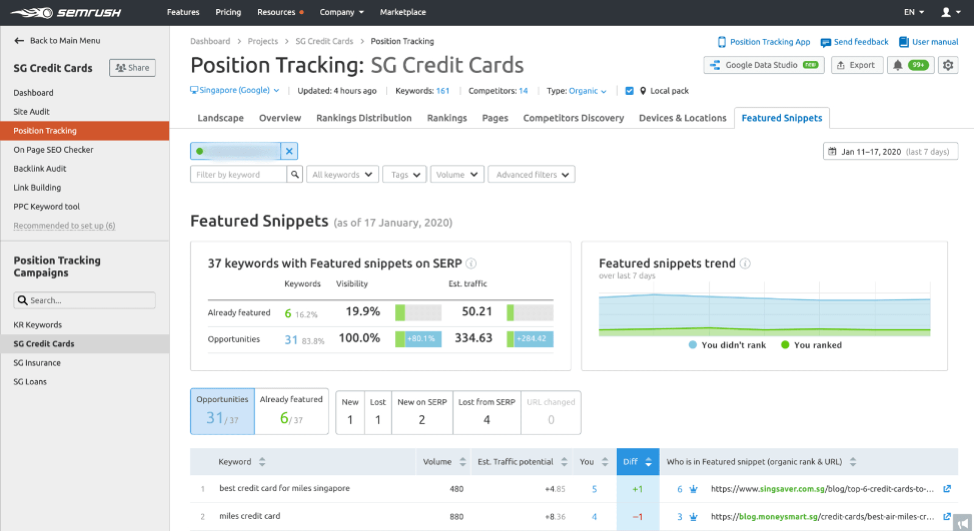Switch to the Devices & Locations tab
The height and width of the screenshot is (531, 974).
683,118
